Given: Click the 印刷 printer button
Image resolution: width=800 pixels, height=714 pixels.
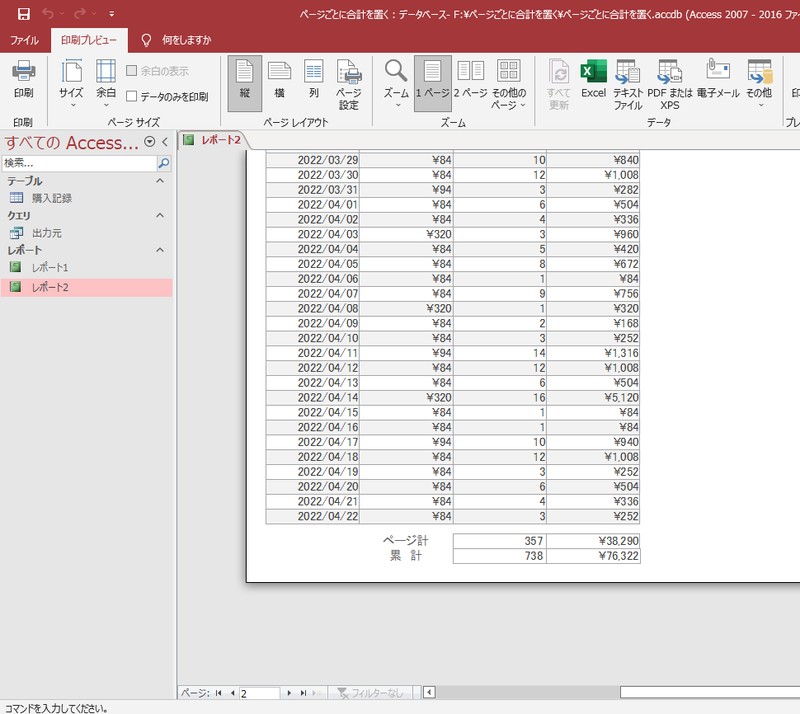Looking at the screenshot, I should click(23, 79).
